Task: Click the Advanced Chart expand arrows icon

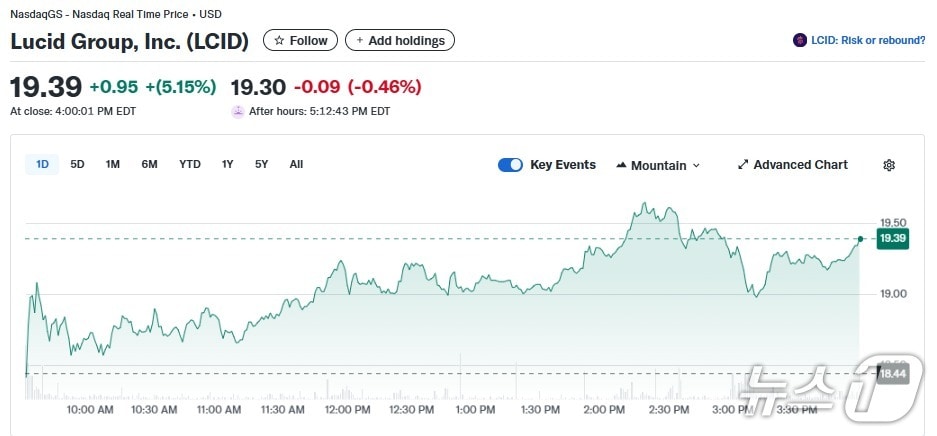Action: pos(743,165)
